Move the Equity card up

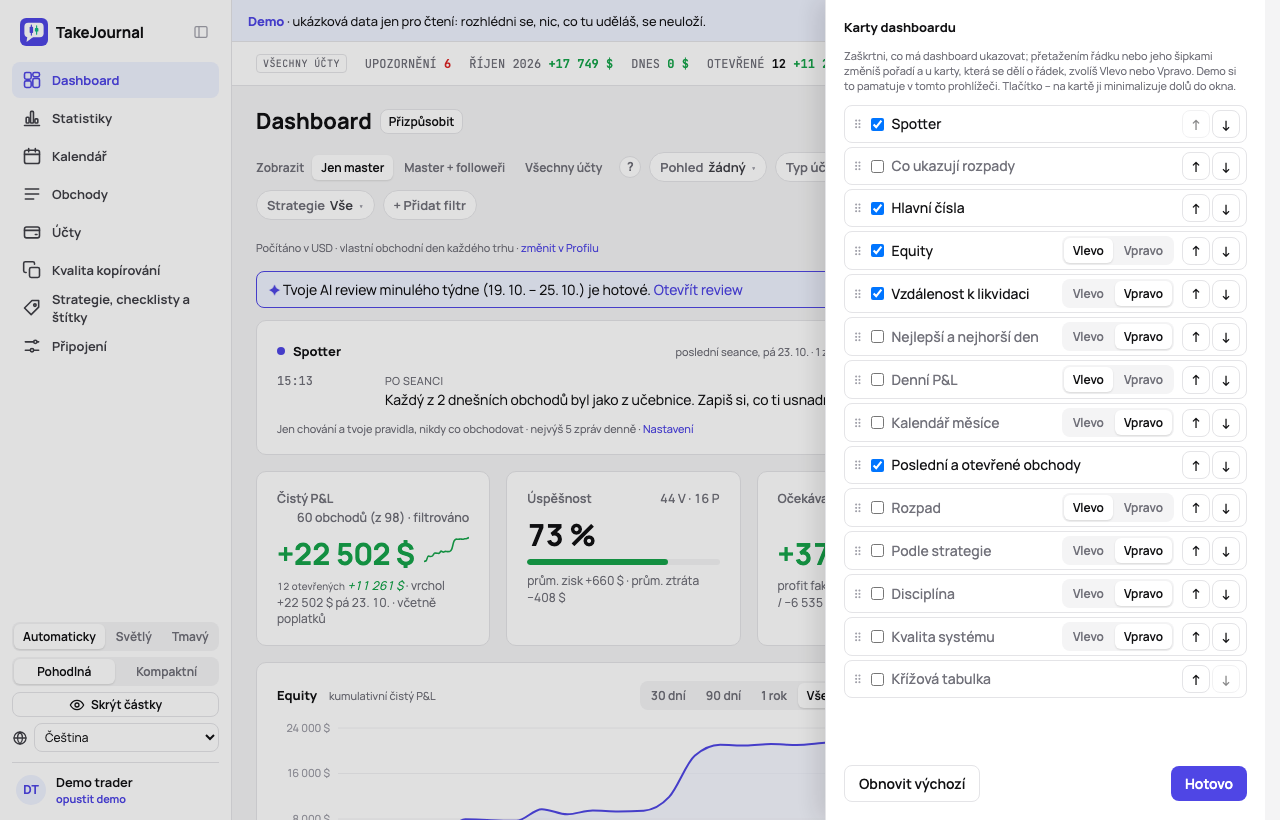[x=1195, y=251]
